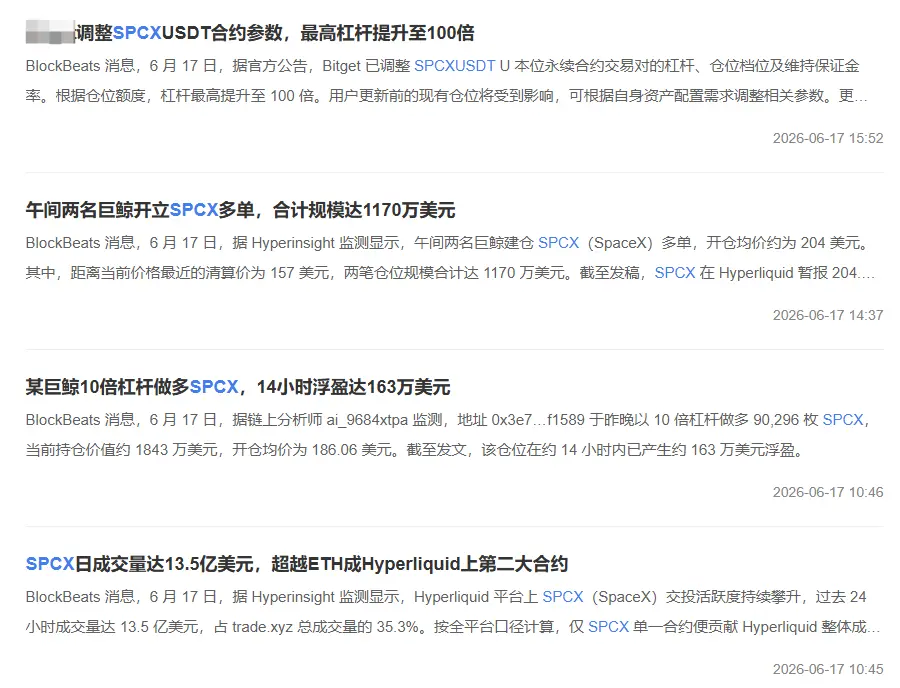Image resolution: width=900 pixels, height=688 pixels.
Task: Click timestamp 2026-06-17 15:52
Action: (828, 138)
